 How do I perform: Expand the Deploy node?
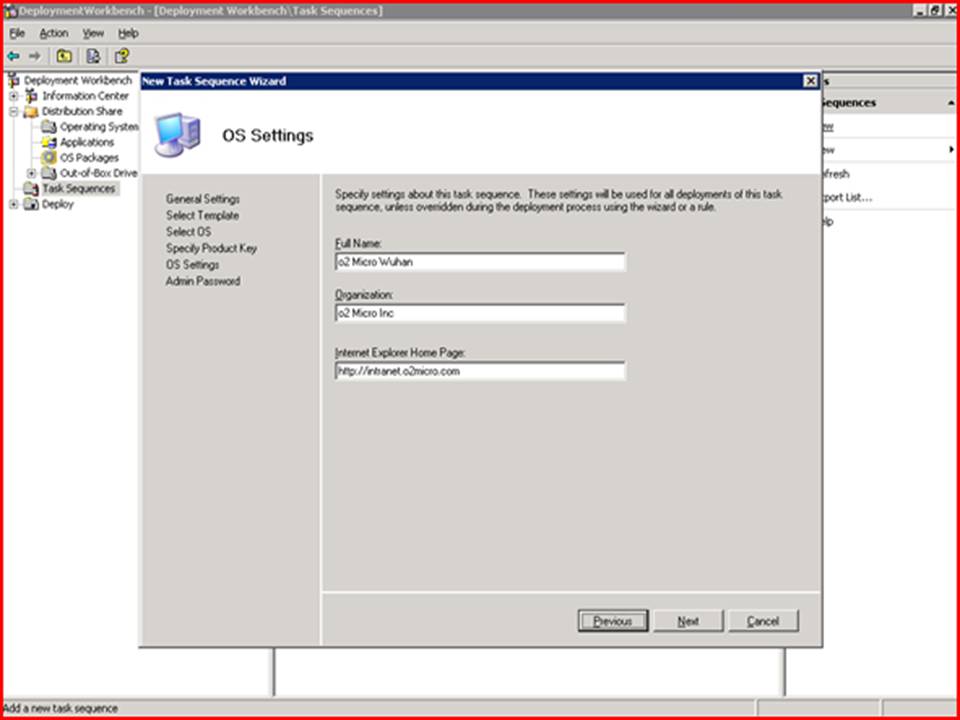point(14,204)
